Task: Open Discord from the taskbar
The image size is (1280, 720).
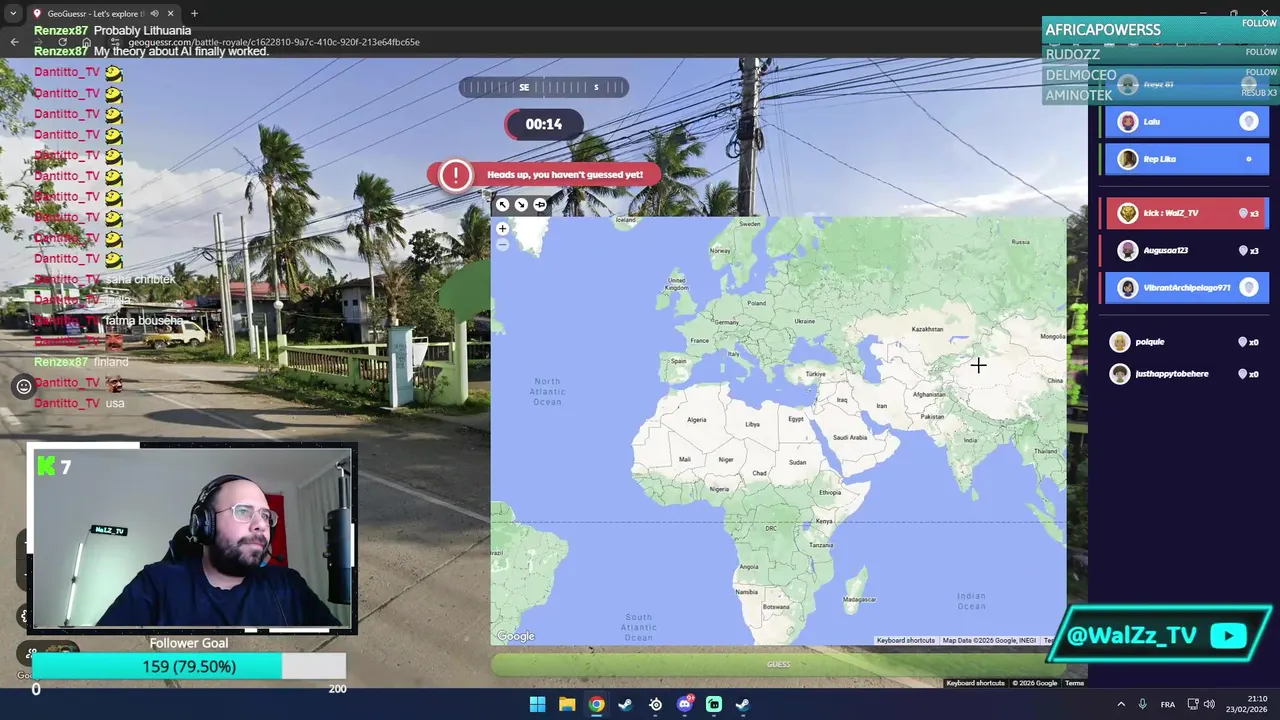Action: [685, 704]
